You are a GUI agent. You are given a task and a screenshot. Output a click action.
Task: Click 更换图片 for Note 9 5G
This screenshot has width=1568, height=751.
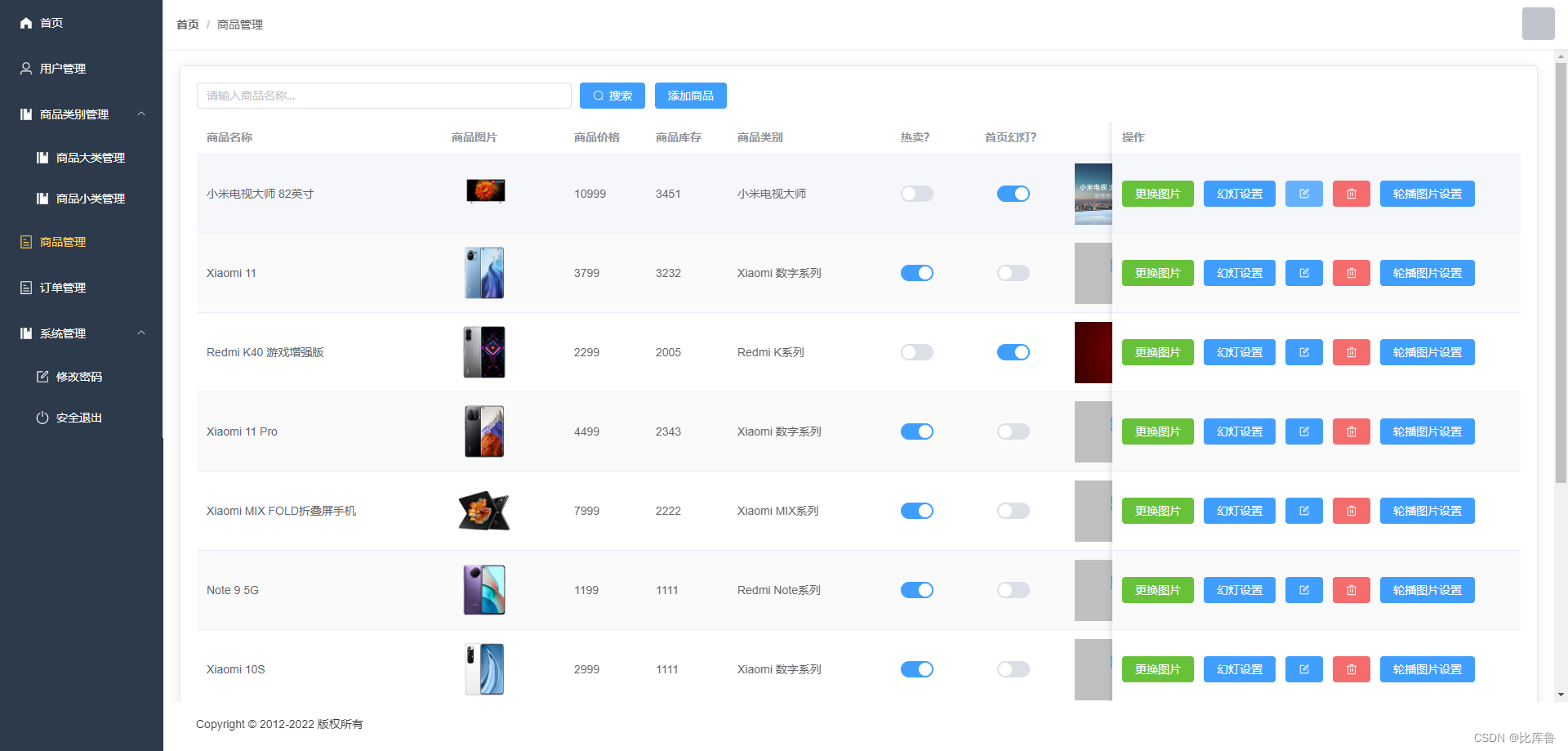pos(1158,590)
